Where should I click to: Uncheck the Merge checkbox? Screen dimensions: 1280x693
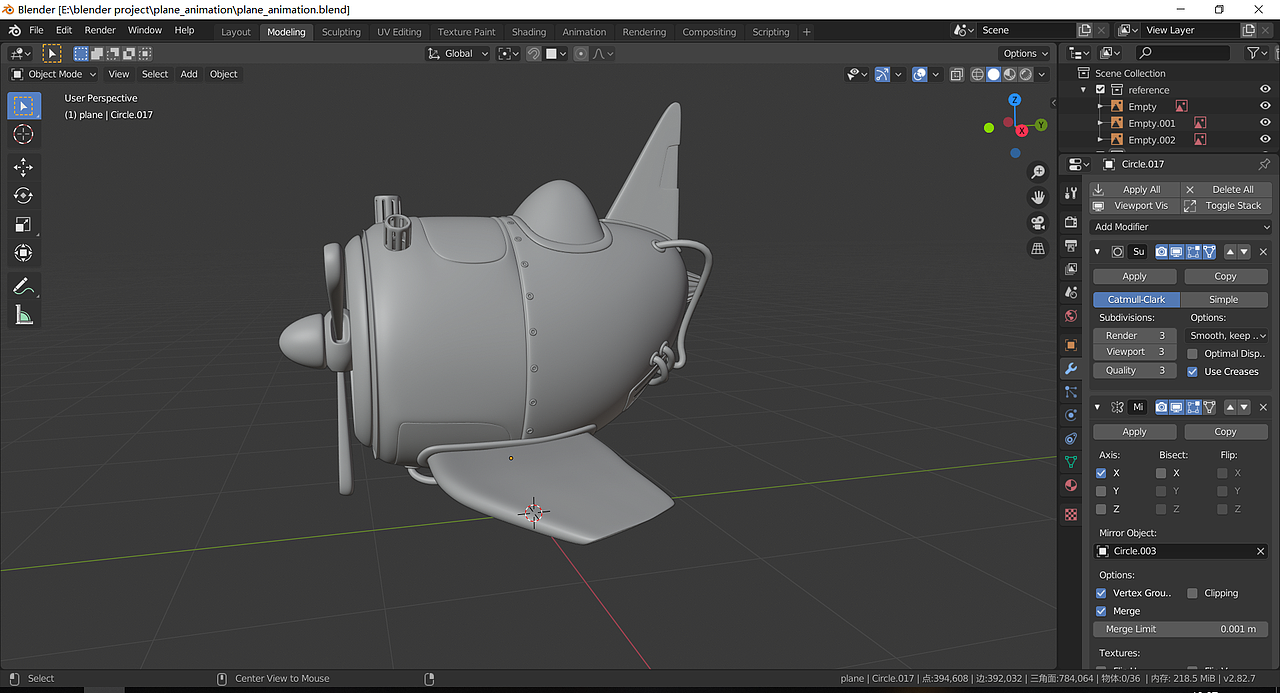pyautogui.click(x=1101, y=611)
